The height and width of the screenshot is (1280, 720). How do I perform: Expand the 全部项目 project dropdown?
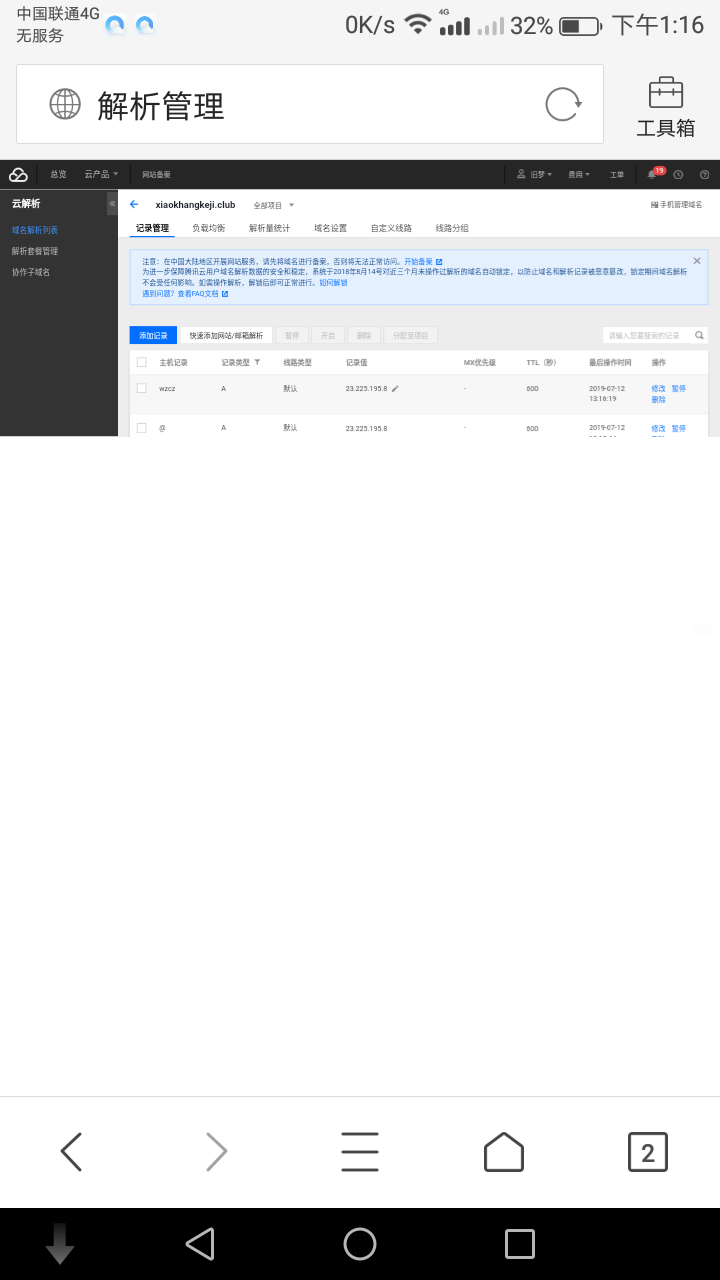point(272,205)
